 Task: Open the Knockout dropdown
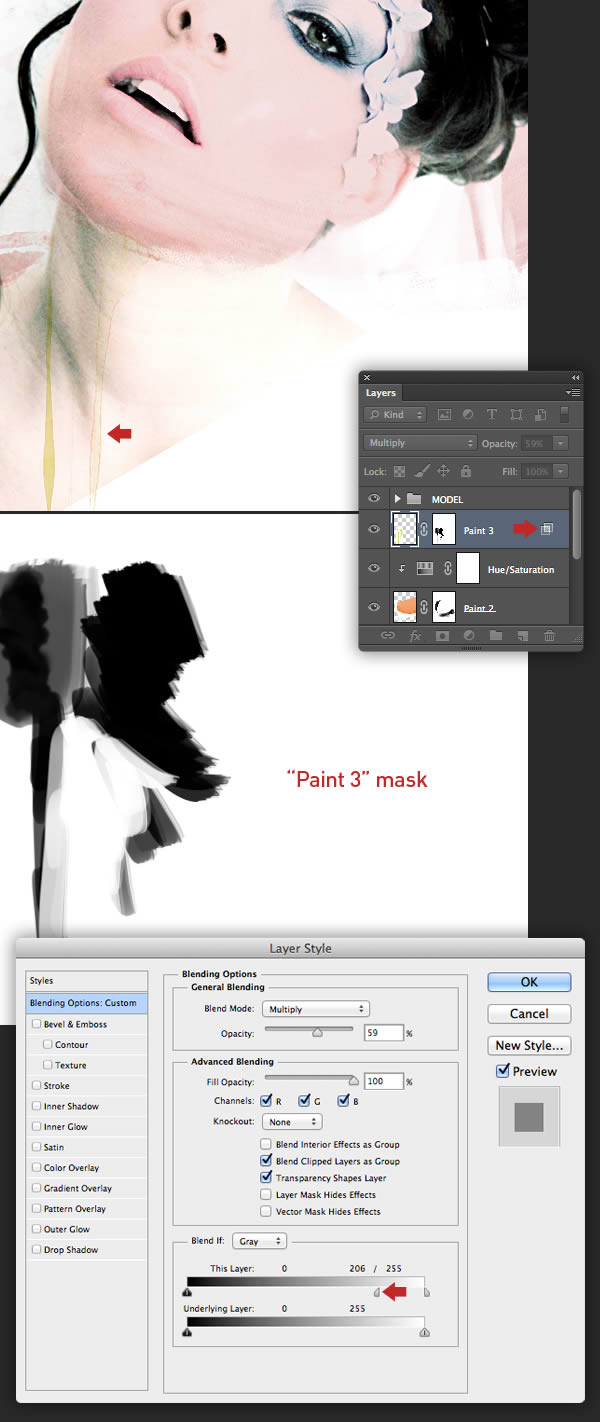coord(293,1122)
